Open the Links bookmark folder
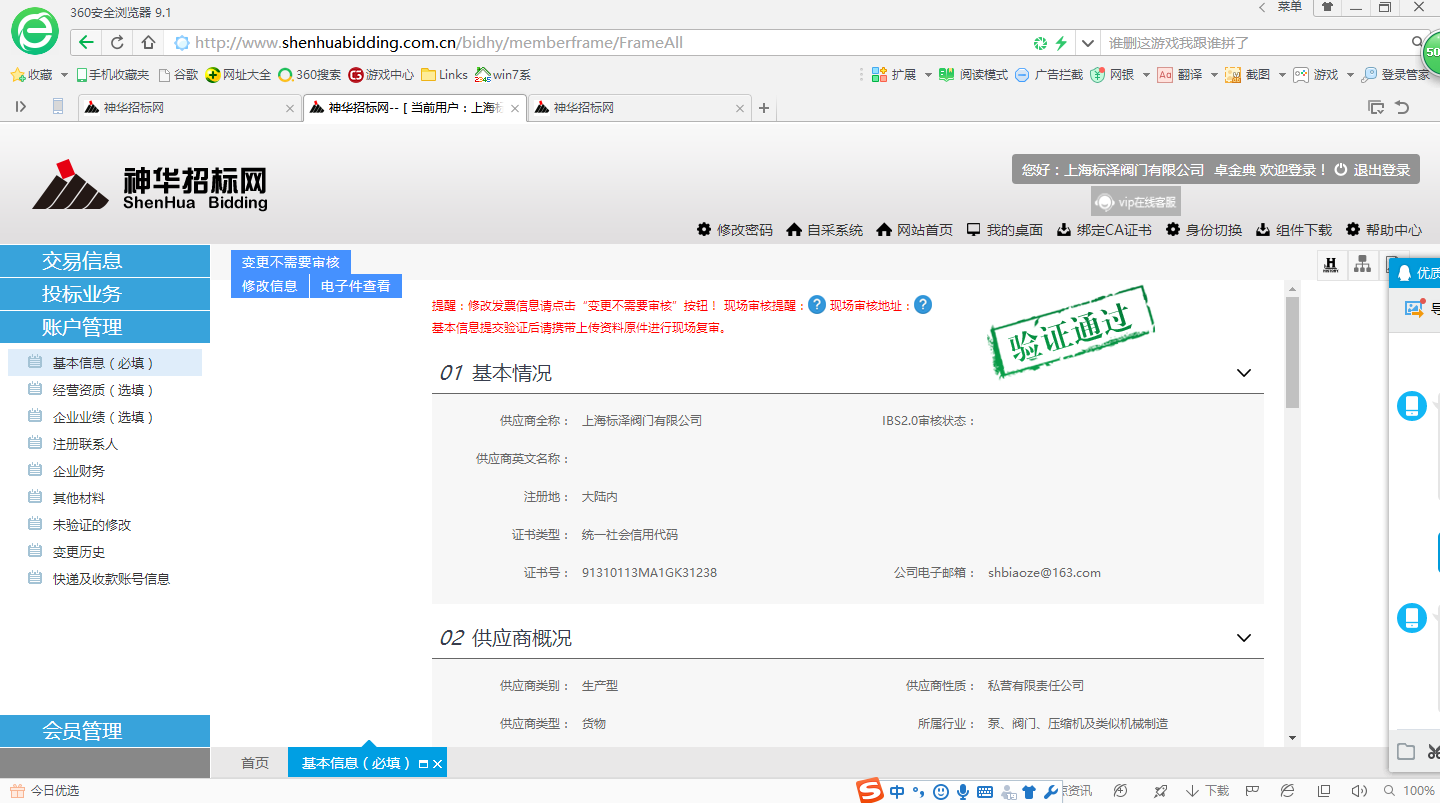The width and height of the screenshot is (1440, 803). pyautogui.click(x=444, y=75)
